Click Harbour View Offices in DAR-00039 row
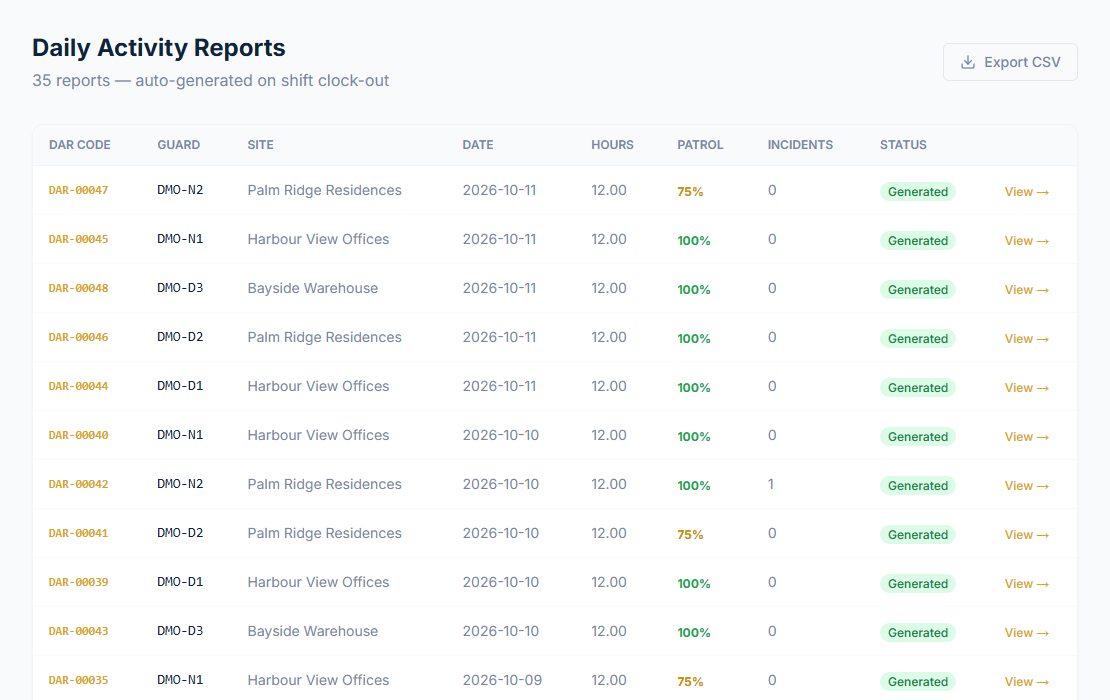The width and height of the screenshot is (1110, 700). tap(318, 582)
